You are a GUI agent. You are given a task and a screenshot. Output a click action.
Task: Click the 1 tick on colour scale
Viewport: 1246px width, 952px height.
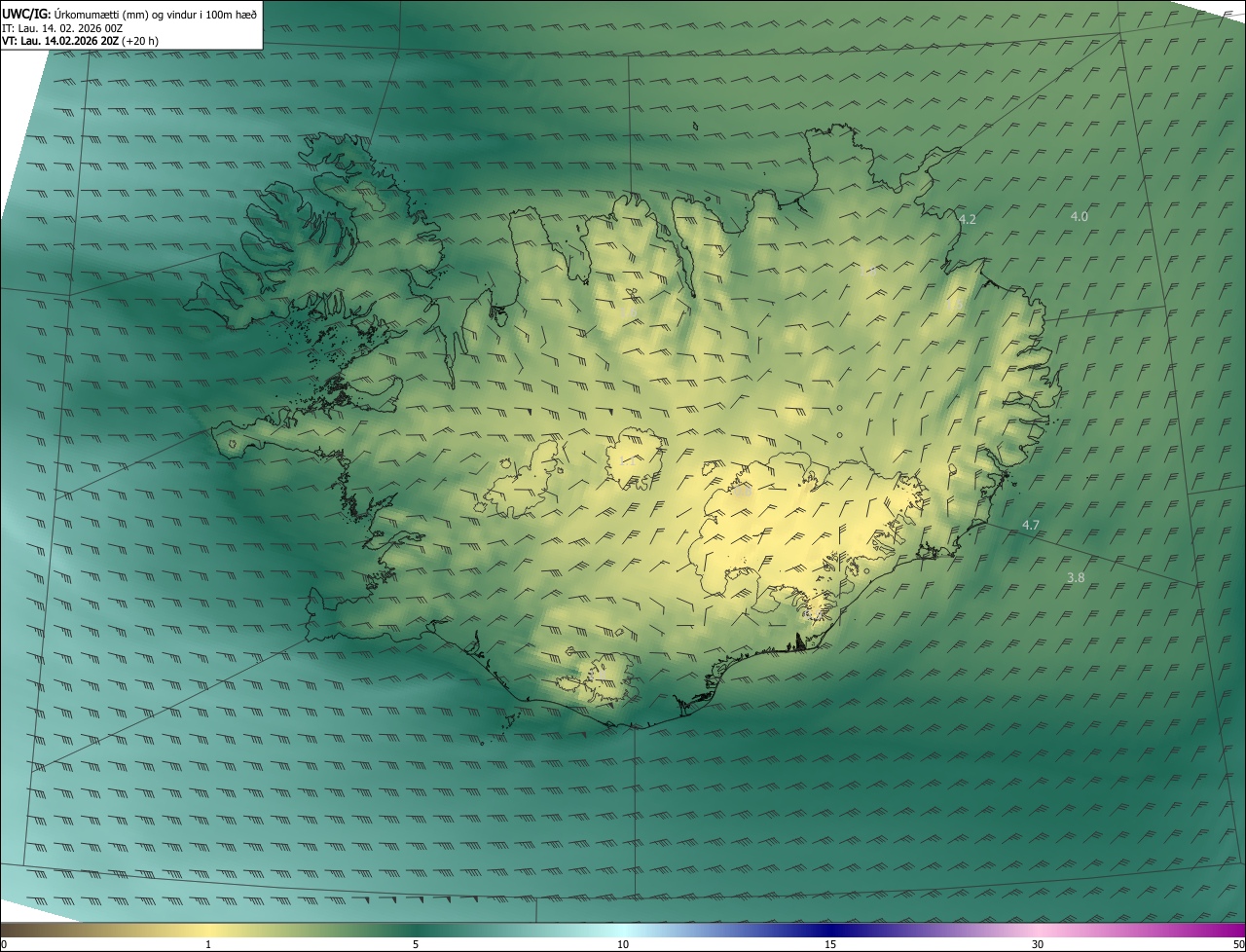coord(208,944)
